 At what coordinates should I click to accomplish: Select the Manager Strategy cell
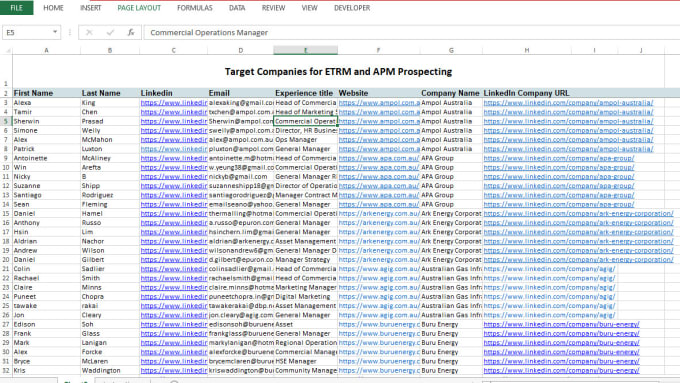click(x=306, y=259)
